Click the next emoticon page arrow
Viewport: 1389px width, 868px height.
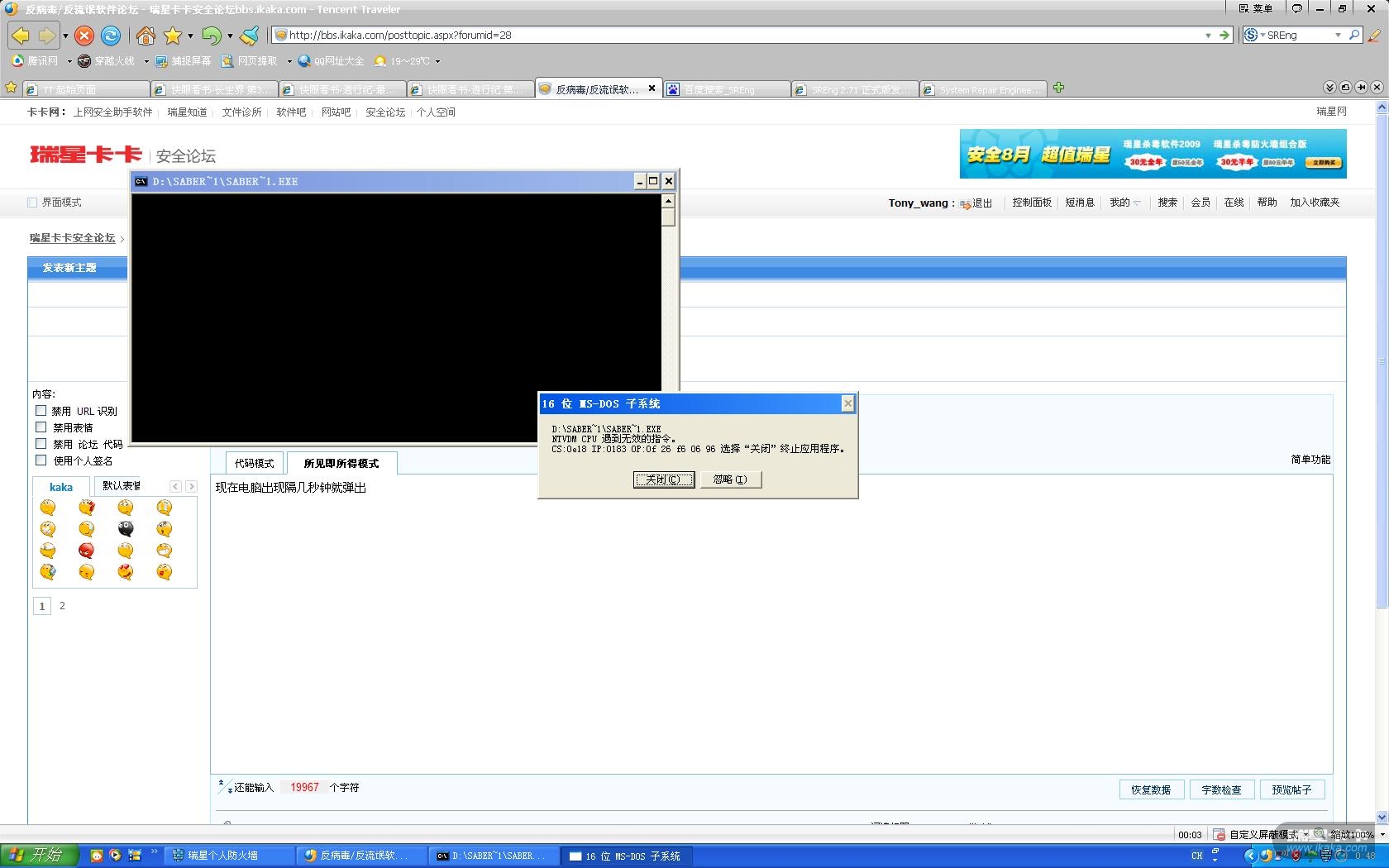(x=191, y=486)
